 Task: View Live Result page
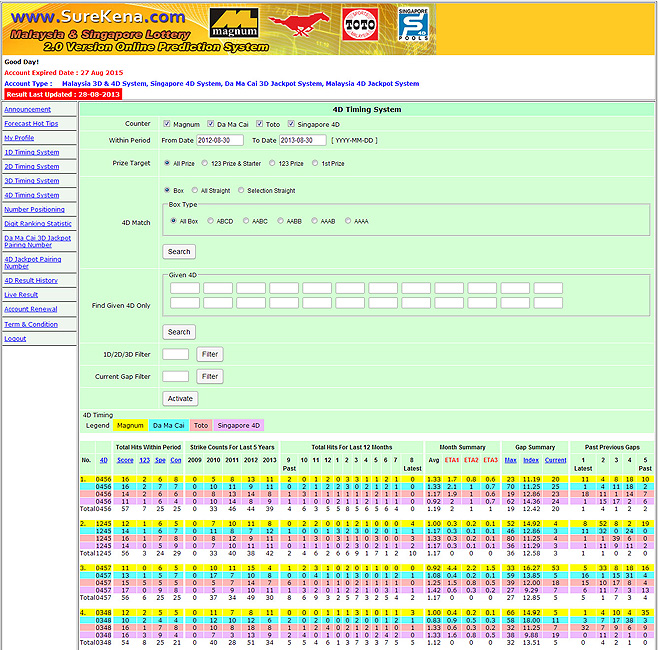click(21, 295)
